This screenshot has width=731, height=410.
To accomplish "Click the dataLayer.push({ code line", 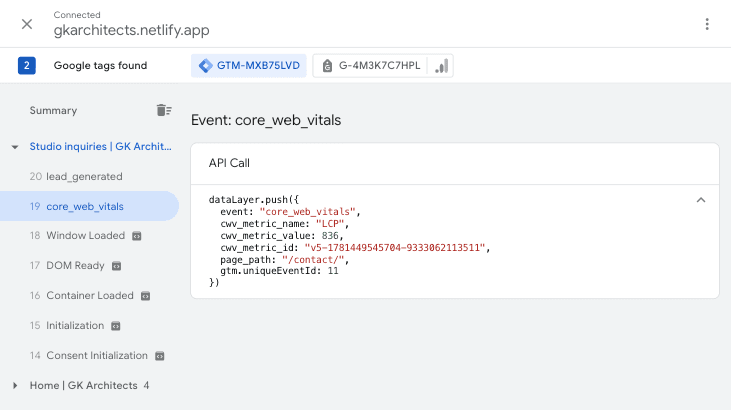I will (254, 200).
